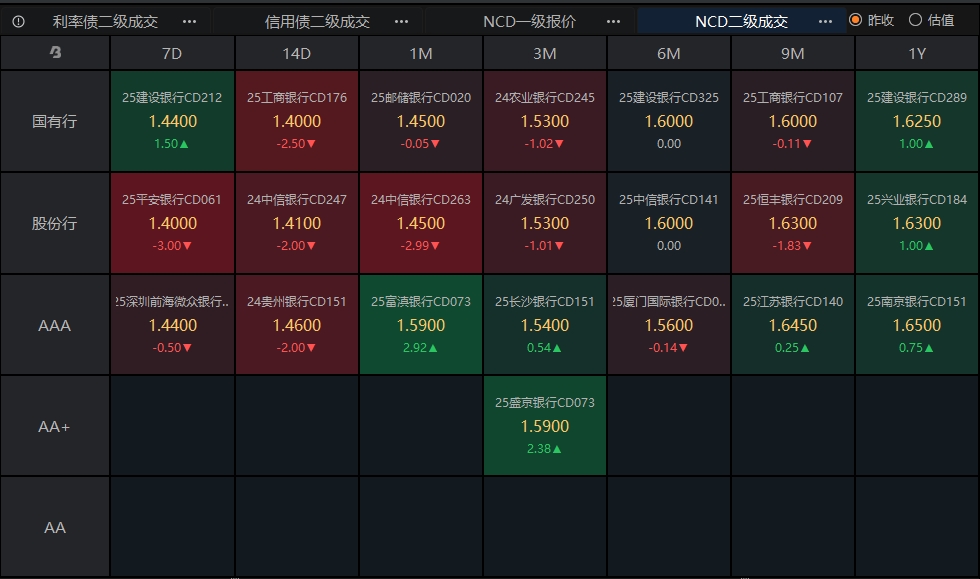Open the 24农业银行CD245 cell

544,121
